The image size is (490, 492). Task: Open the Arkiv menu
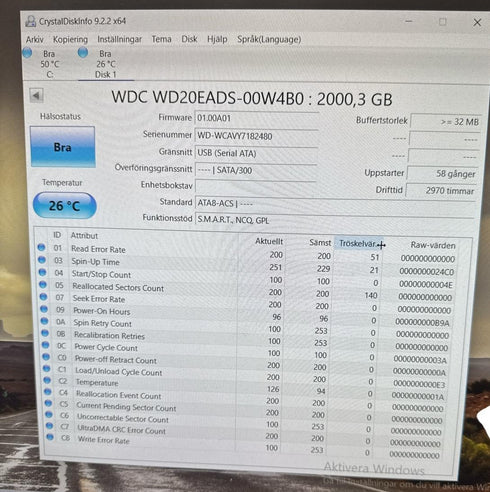[x=35, y=39]
